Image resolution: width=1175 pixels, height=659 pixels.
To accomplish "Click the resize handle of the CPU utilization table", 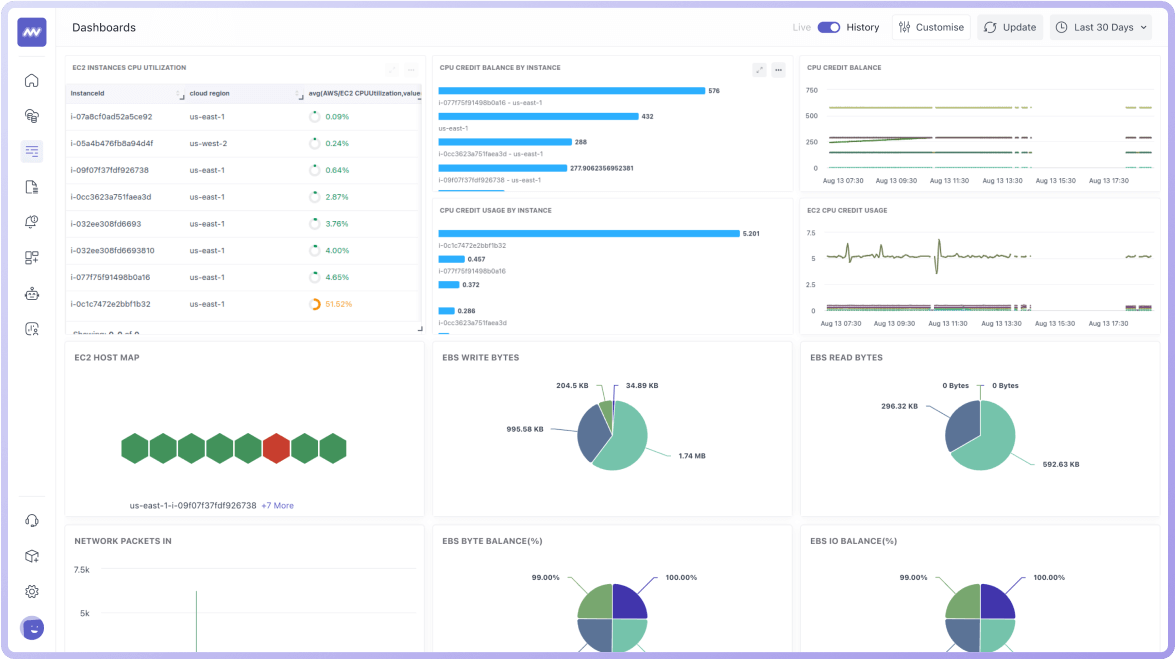I will pyautogui.click(x=420, y=328).
